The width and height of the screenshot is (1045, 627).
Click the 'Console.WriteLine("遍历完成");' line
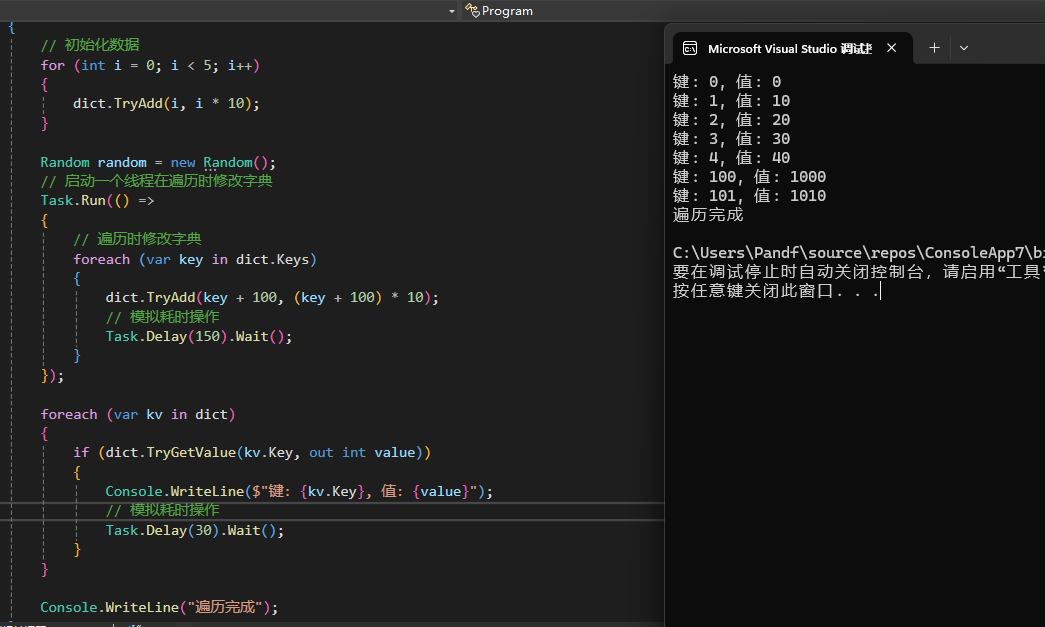pos(159,608)
